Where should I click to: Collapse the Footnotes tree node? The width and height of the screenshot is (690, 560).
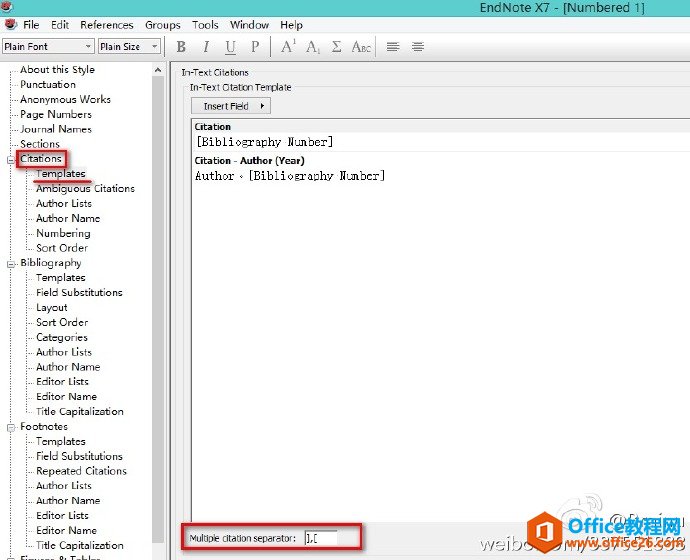[11, 428]
